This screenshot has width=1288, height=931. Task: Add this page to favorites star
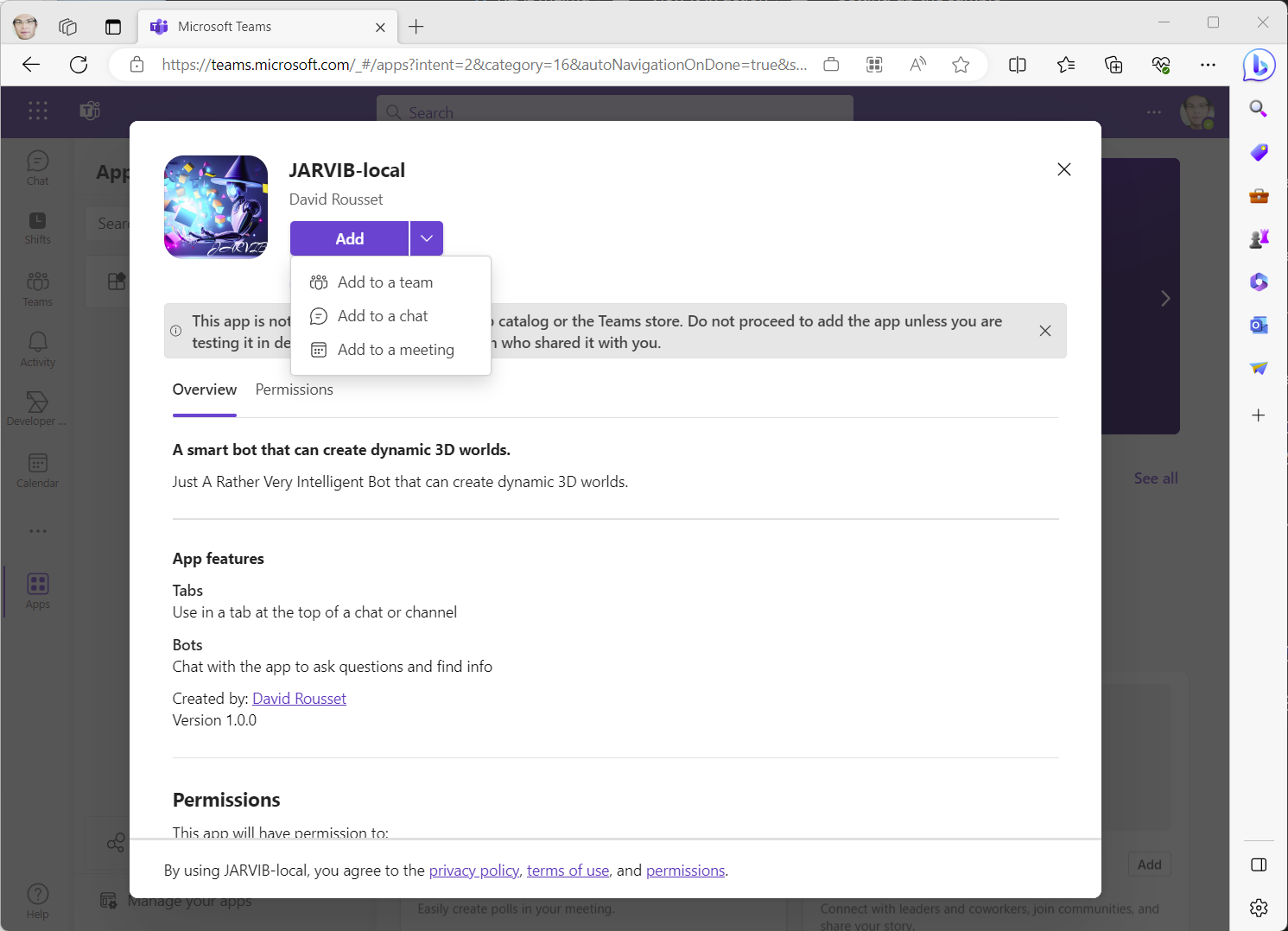tap(961, 65)
